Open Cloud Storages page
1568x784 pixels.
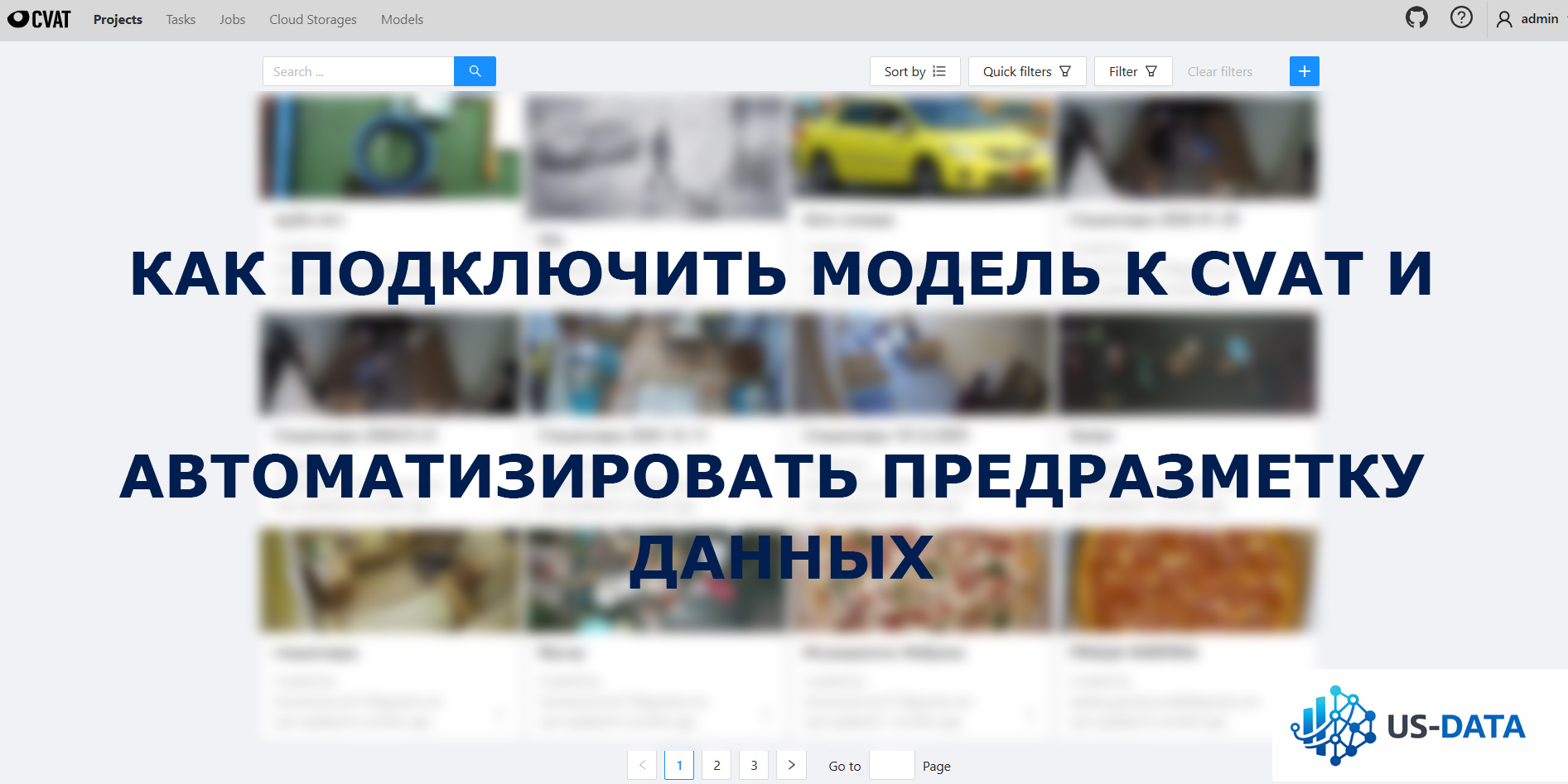click(313, 19)
